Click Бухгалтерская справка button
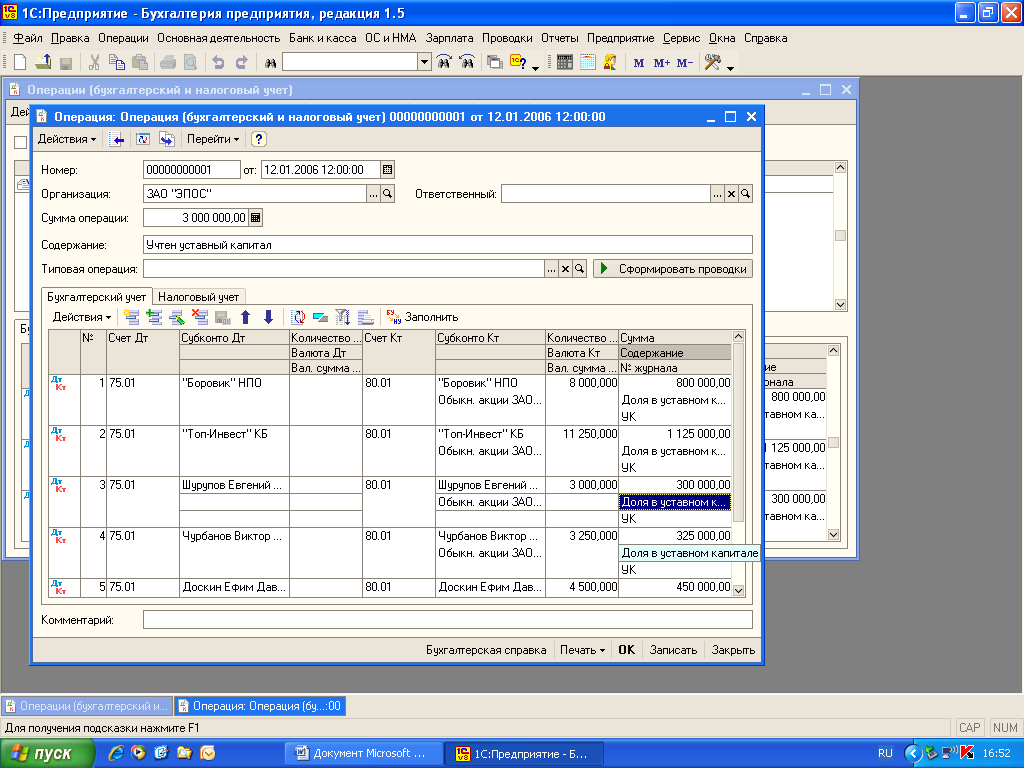 pyautogui.click(x=486, y=650)
